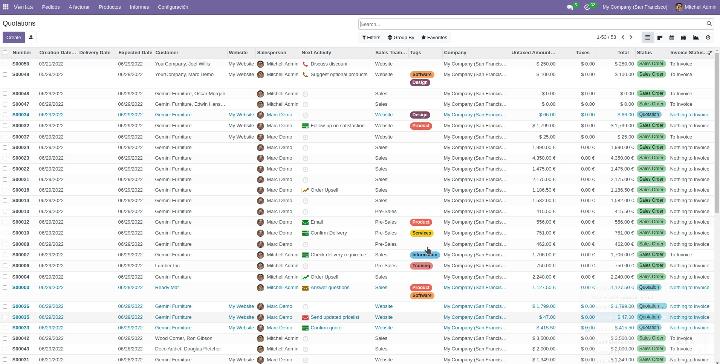The height and width of the screenshot is (364, 720).
Task: Switch to kanban view
Action: [x=660, y=37]
